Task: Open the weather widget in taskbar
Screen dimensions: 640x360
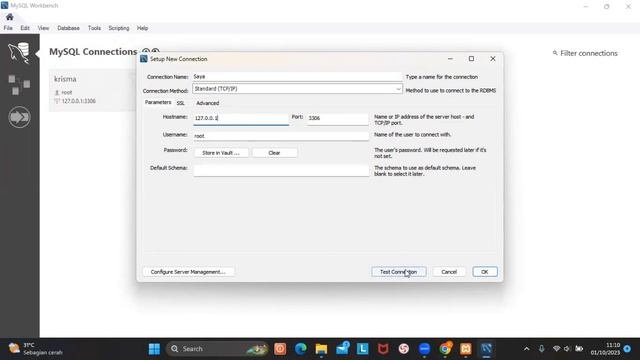Action: (36, 349)
